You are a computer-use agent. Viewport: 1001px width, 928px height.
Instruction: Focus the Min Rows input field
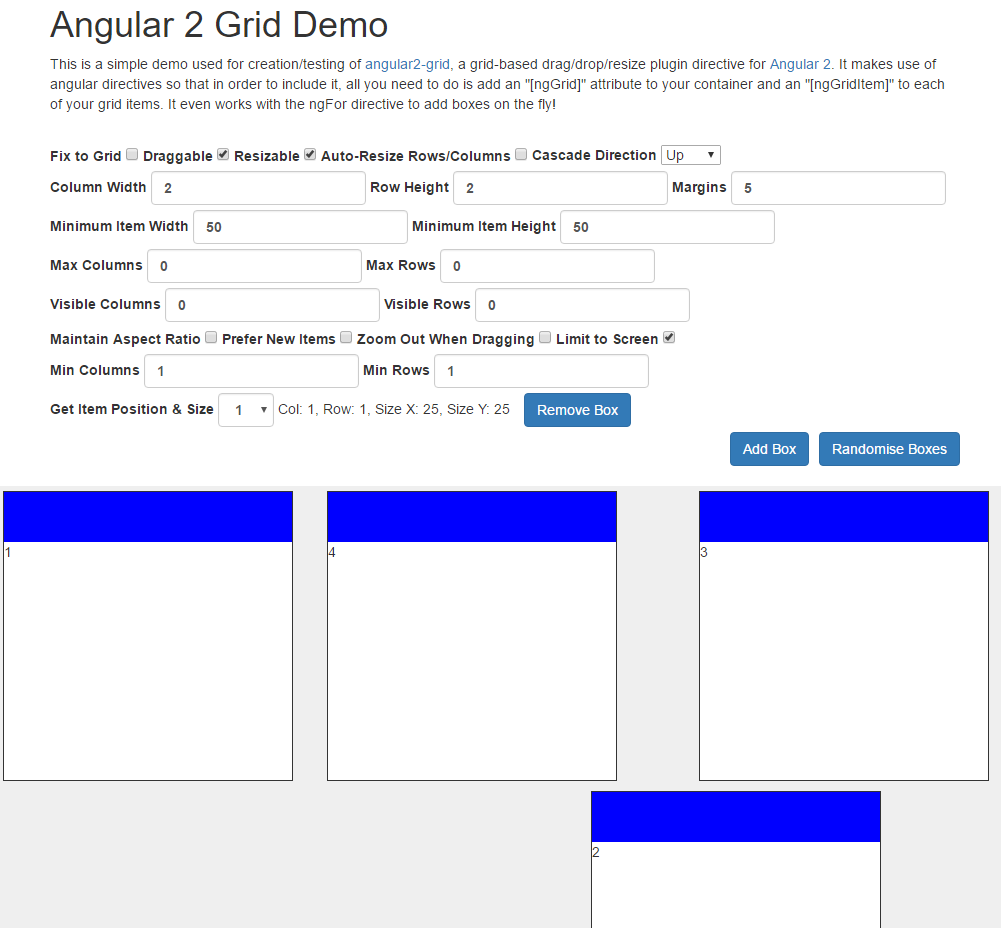click(x=541, y=371)
